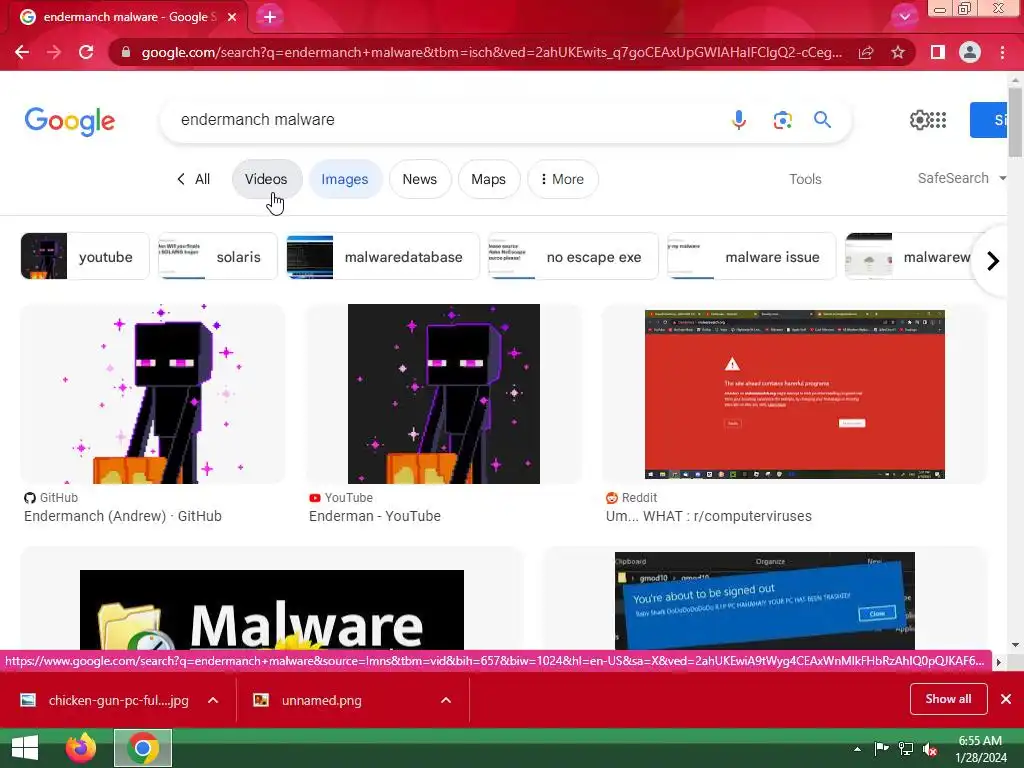Screen dimensions: 1024x768
Task: Click the vertical scrollbar thumb
Action: (x=1015, y=122)
